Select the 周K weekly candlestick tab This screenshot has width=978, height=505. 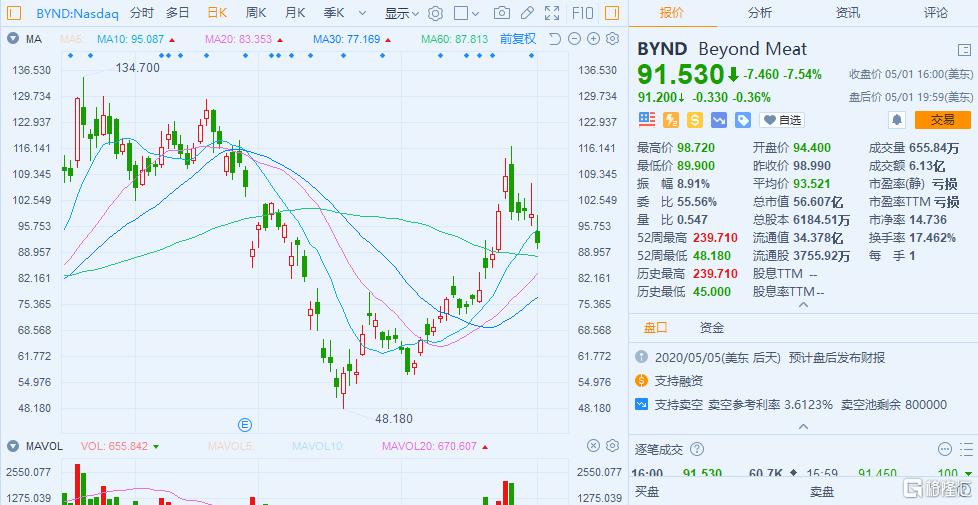pyautogui.click(x=256, y=13)
